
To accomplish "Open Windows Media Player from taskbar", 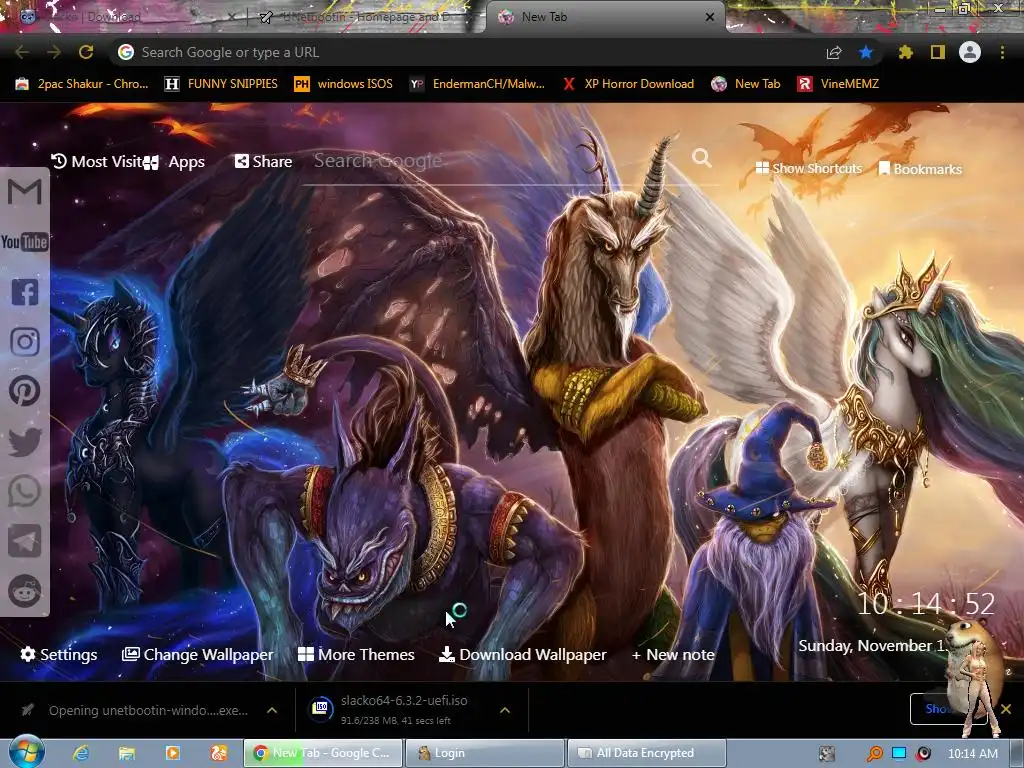I will click(172, 753).
